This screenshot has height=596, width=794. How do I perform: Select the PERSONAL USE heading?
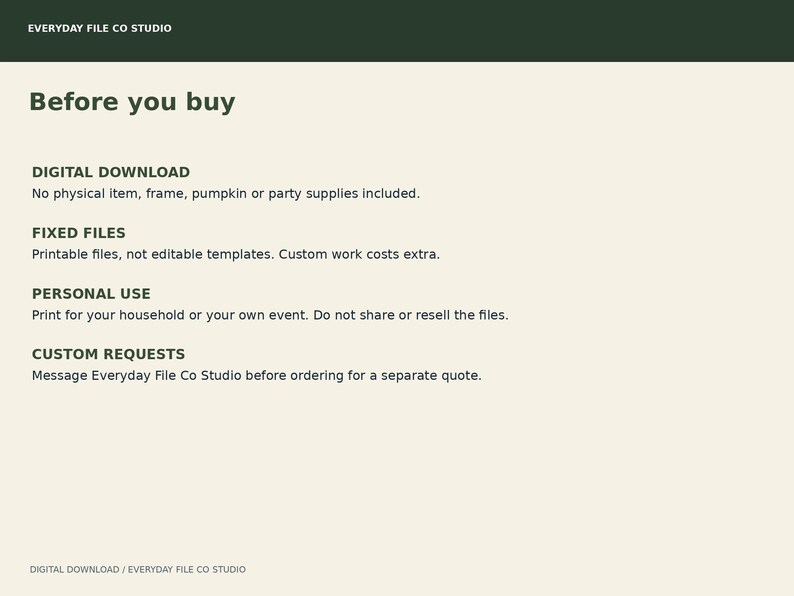pos(91,294)
